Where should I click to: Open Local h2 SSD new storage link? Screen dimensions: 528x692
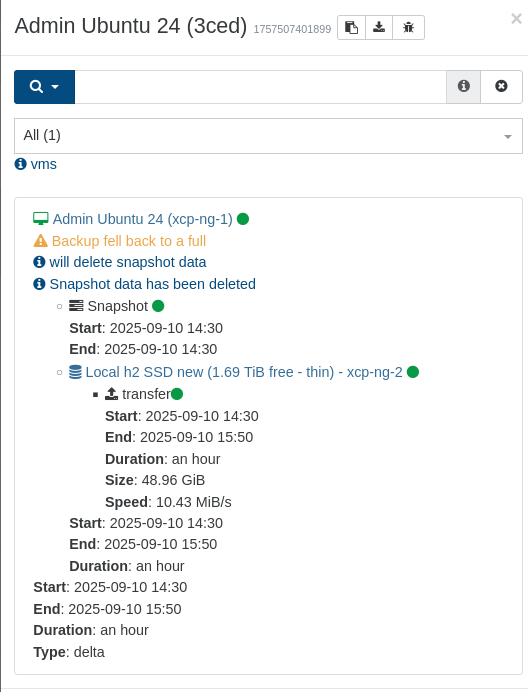[x=244, y=372]
